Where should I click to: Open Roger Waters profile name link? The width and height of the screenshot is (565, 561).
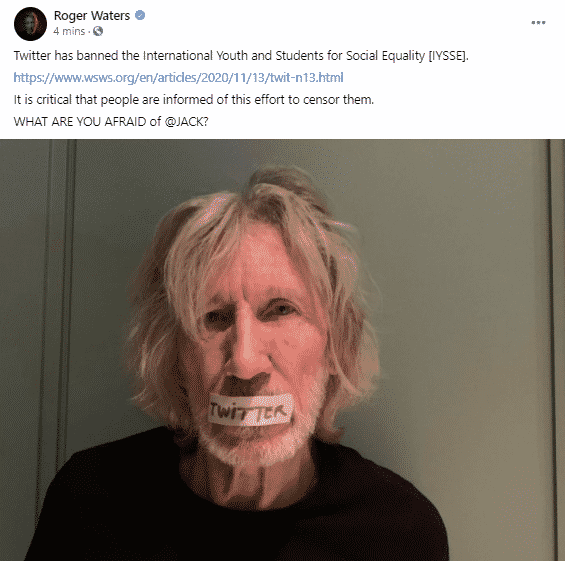tap(92, 15)
